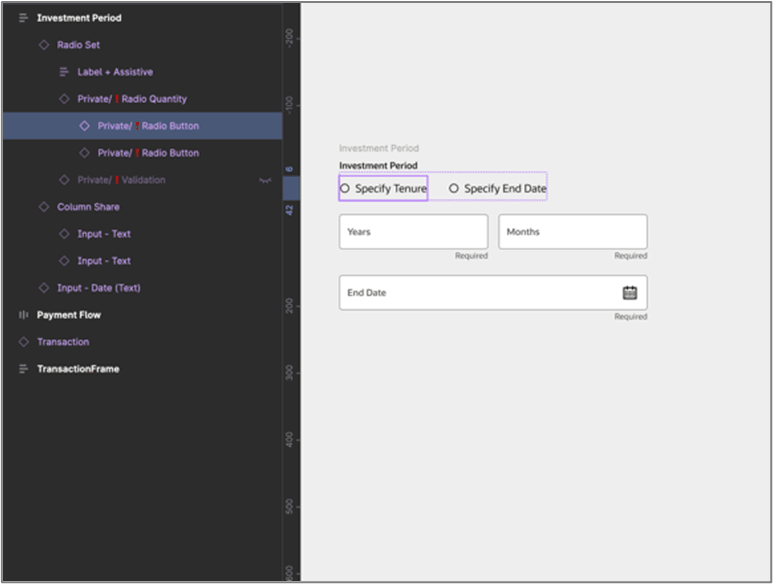Select the highlighted Private/ Radio Button layer
This screenshot has height=584, width=773.
coord(143,126)
